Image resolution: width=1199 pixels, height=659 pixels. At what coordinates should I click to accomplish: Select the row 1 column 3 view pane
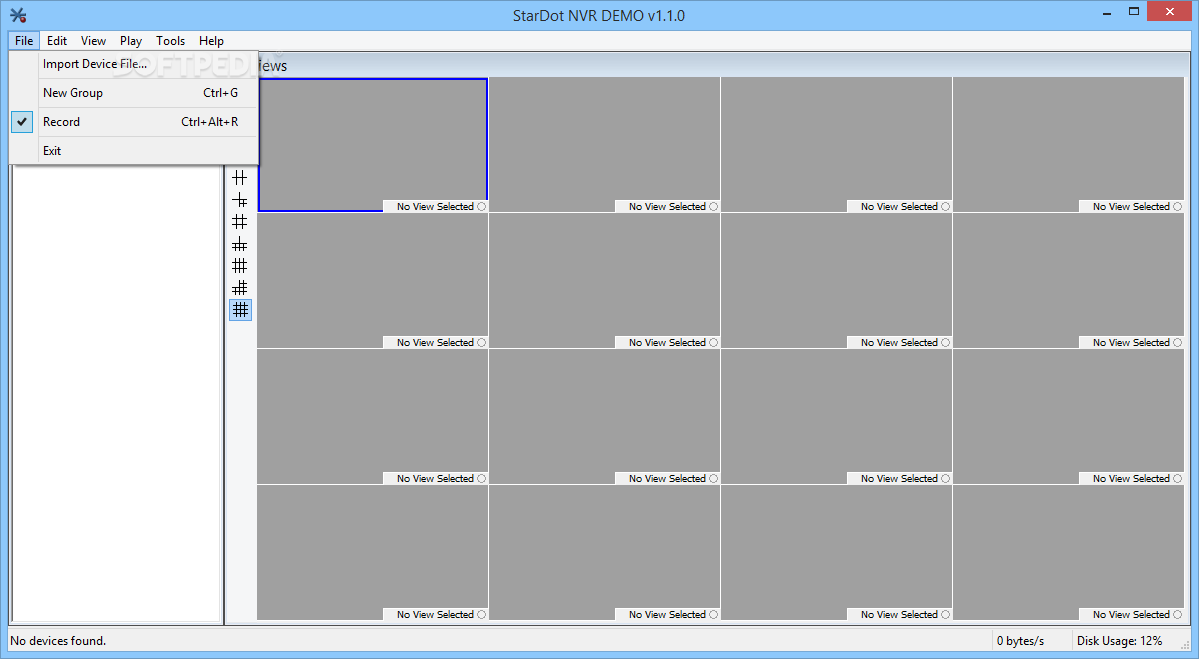[837, 144]
